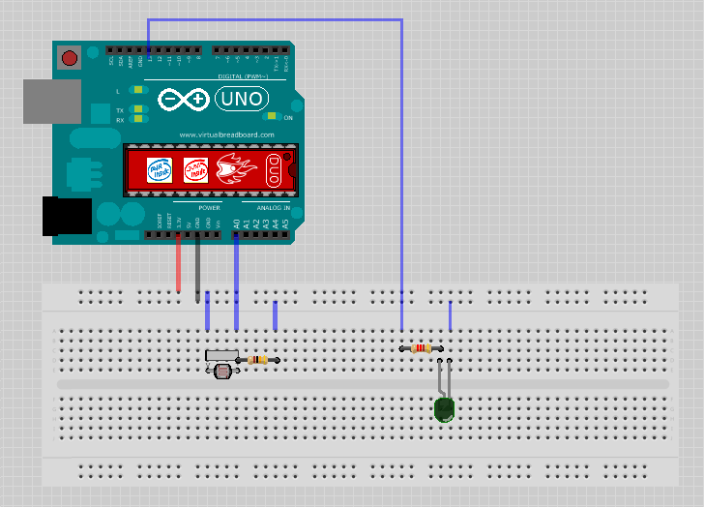Click the red power wire from Arduino
This screenshot has height=507, width=704.
click(178, 263)
